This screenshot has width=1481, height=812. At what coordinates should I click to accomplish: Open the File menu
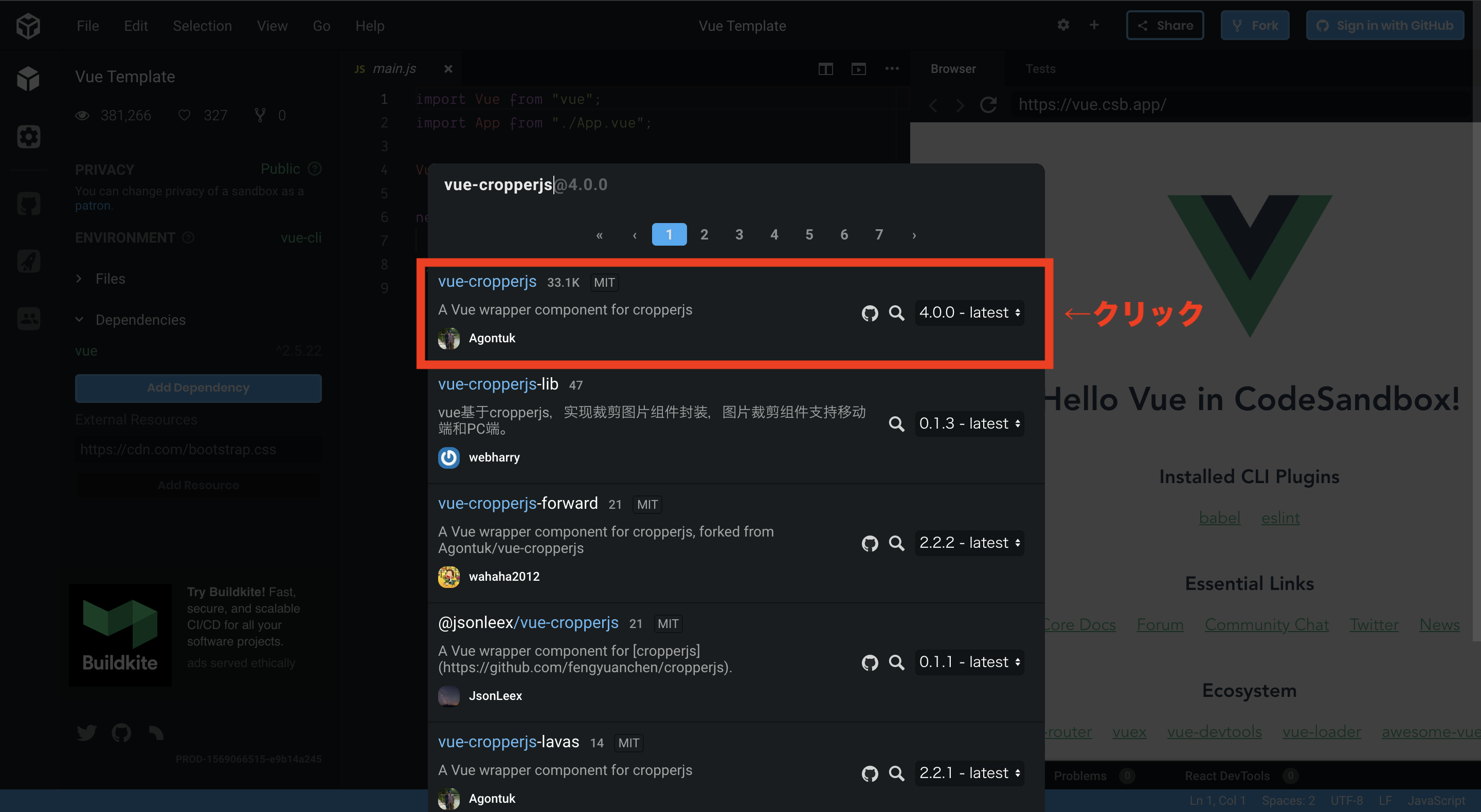coord(87,26)
